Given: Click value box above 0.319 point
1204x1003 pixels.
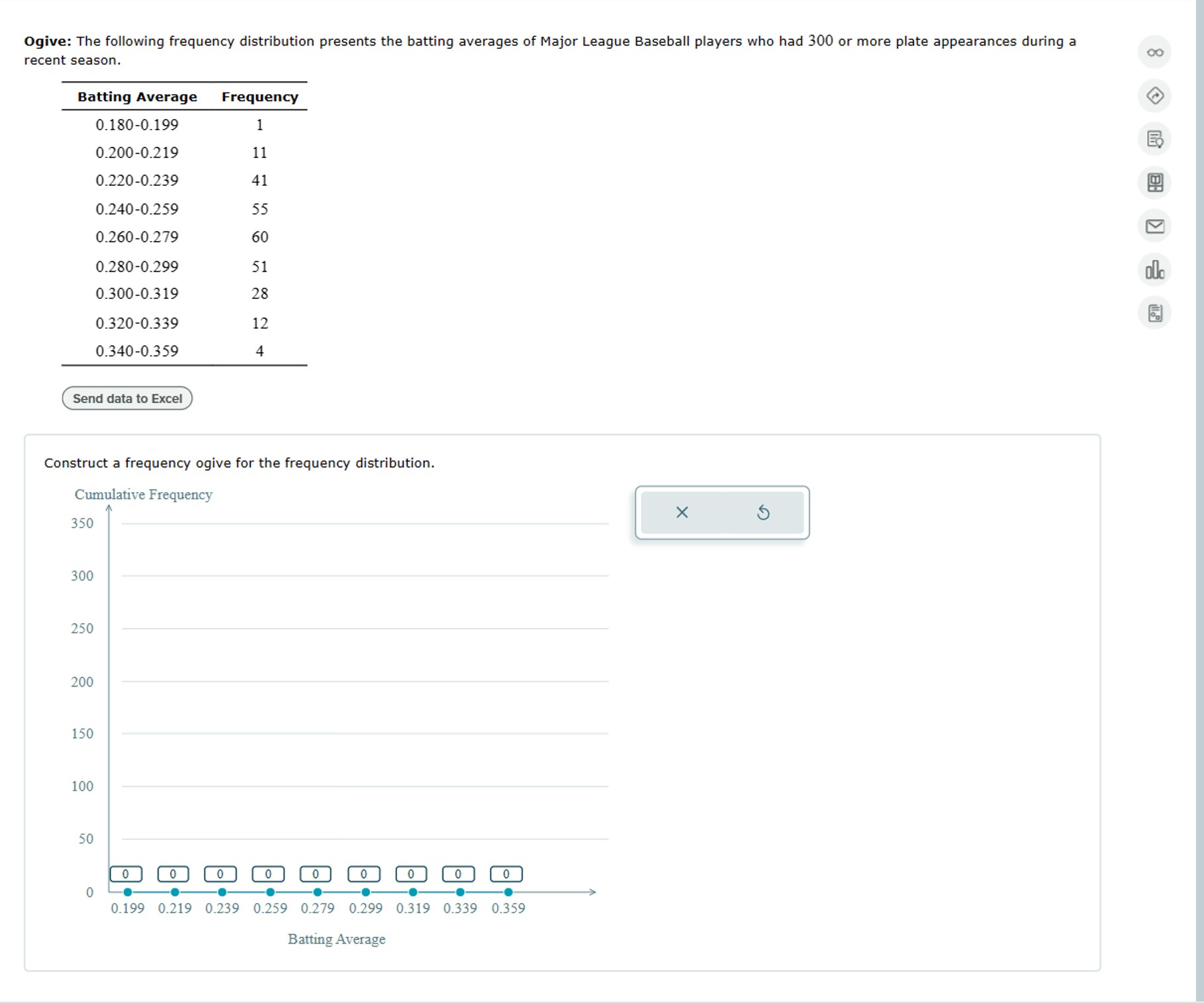Looking at the screenshot, I should tap(411, 874).
